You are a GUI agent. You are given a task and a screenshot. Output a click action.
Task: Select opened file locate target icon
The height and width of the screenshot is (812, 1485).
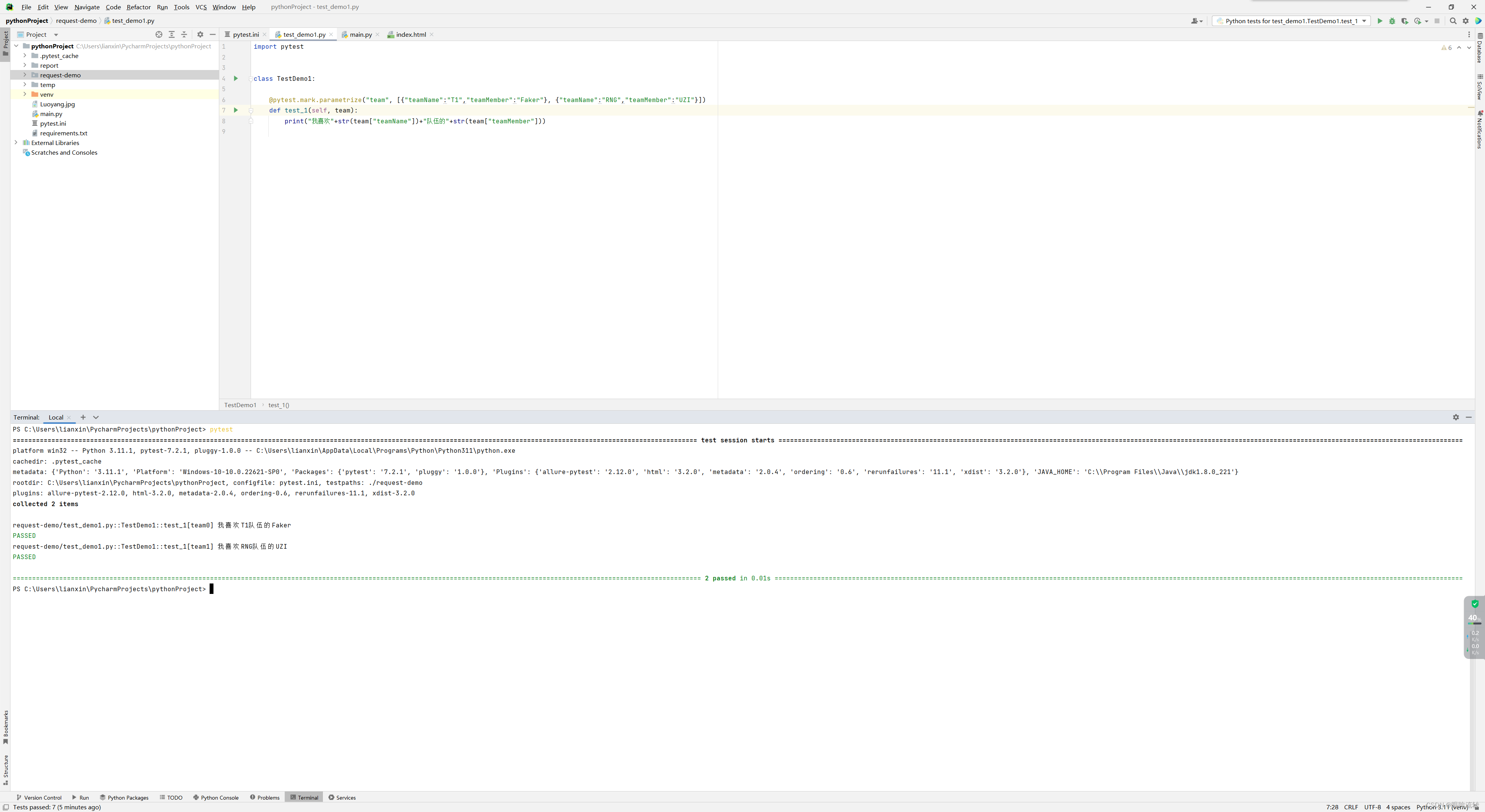[159, 34]
